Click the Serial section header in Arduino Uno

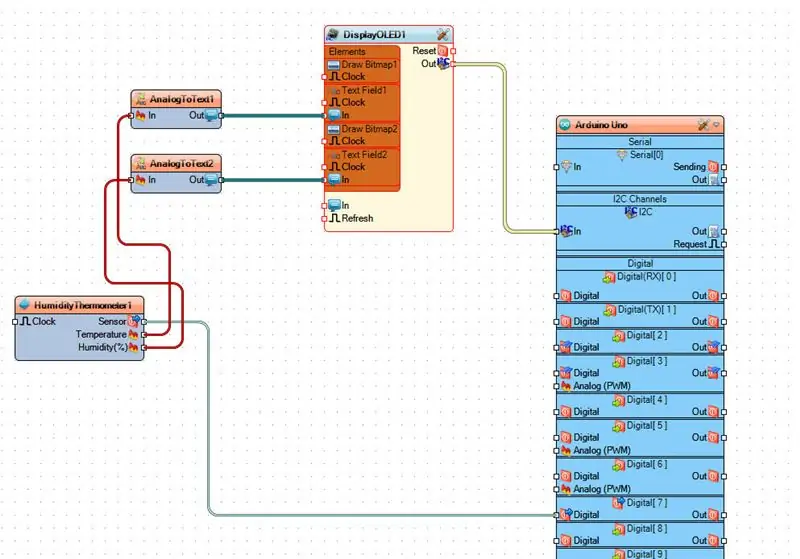click(640, 142)
